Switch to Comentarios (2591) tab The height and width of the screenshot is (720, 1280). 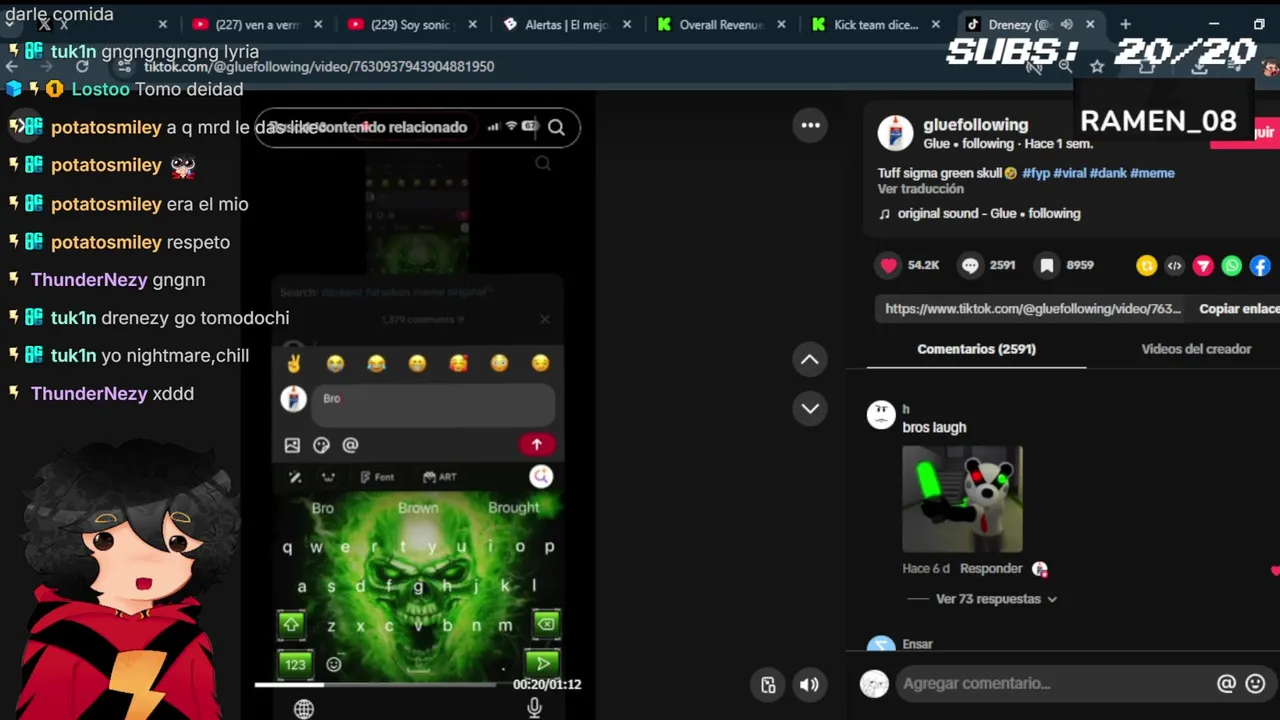pyautogui.click(x=976, y=349)
